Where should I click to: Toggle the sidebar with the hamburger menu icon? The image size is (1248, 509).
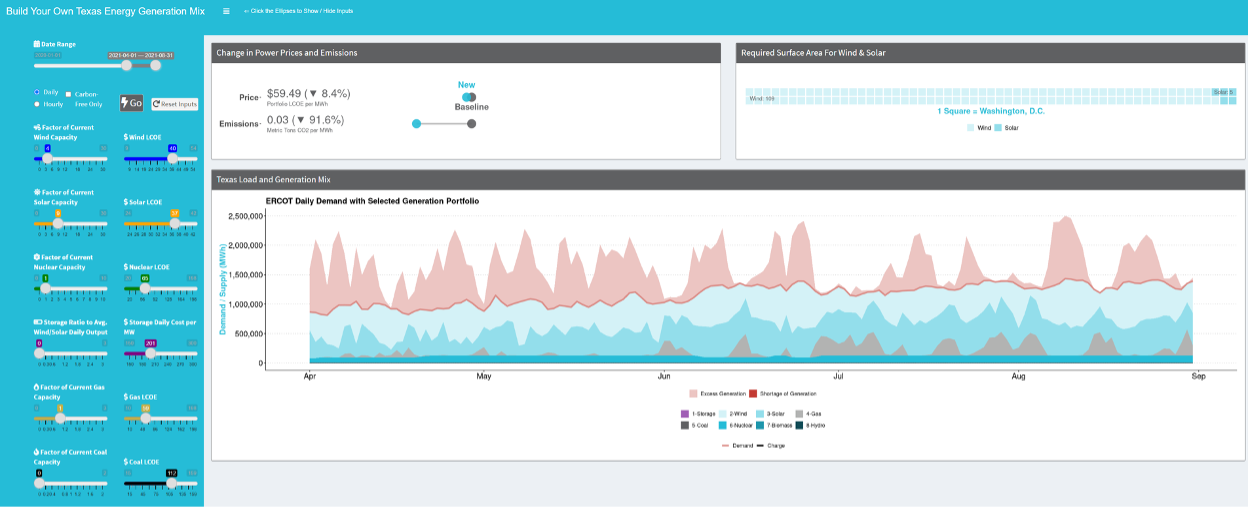tap(226, 11)
